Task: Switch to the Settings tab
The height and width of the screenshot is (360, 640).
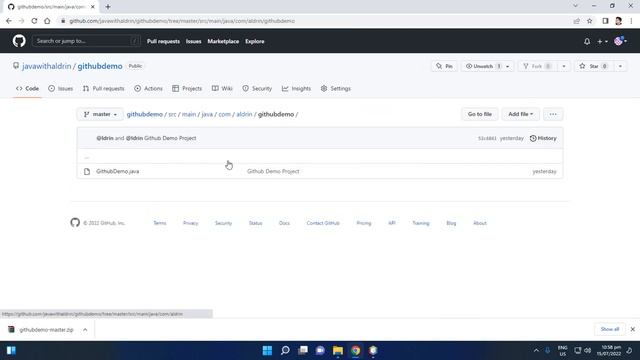Action: point(336,89)
